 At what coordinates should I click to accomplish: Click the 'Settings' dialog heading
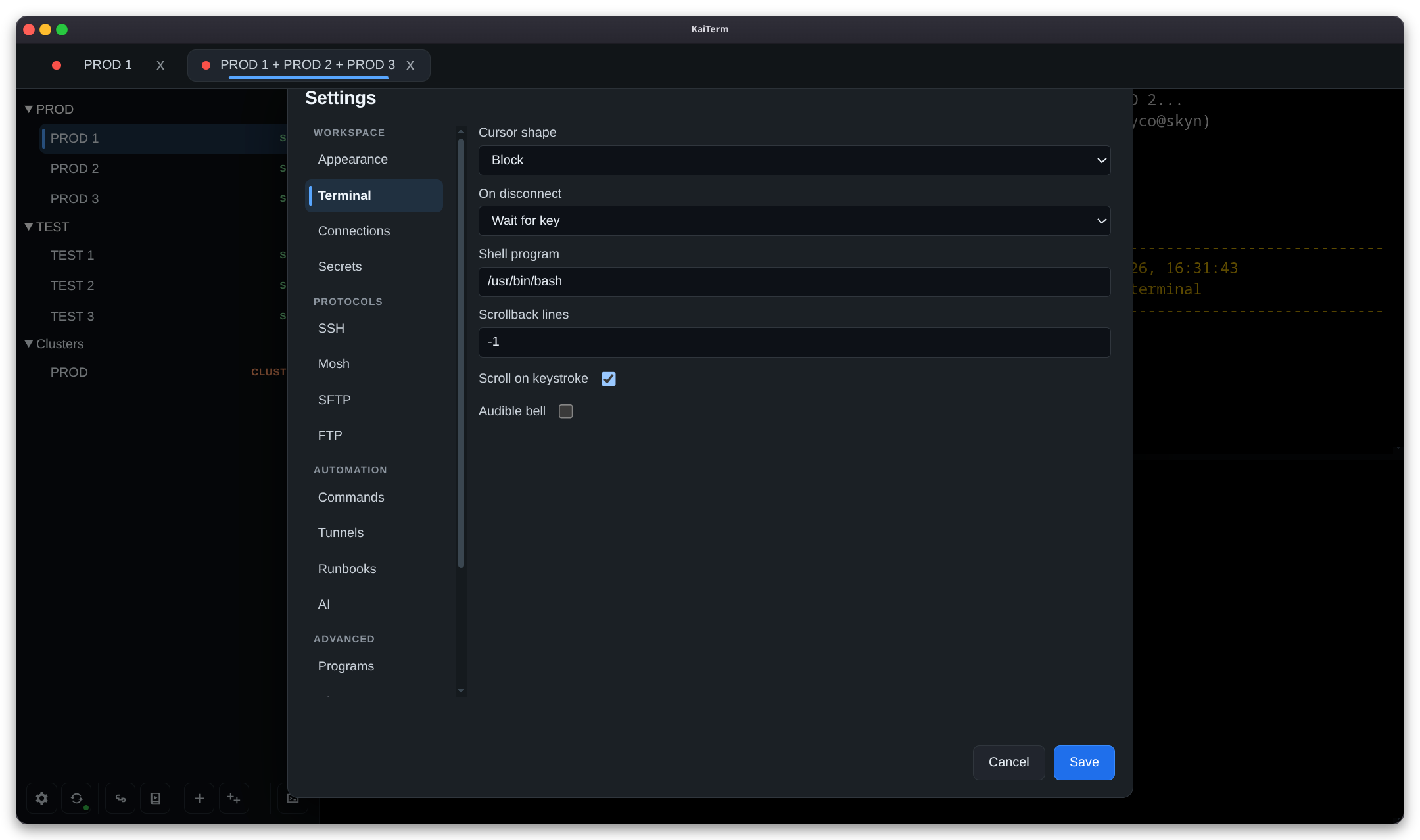coord(341,98)
